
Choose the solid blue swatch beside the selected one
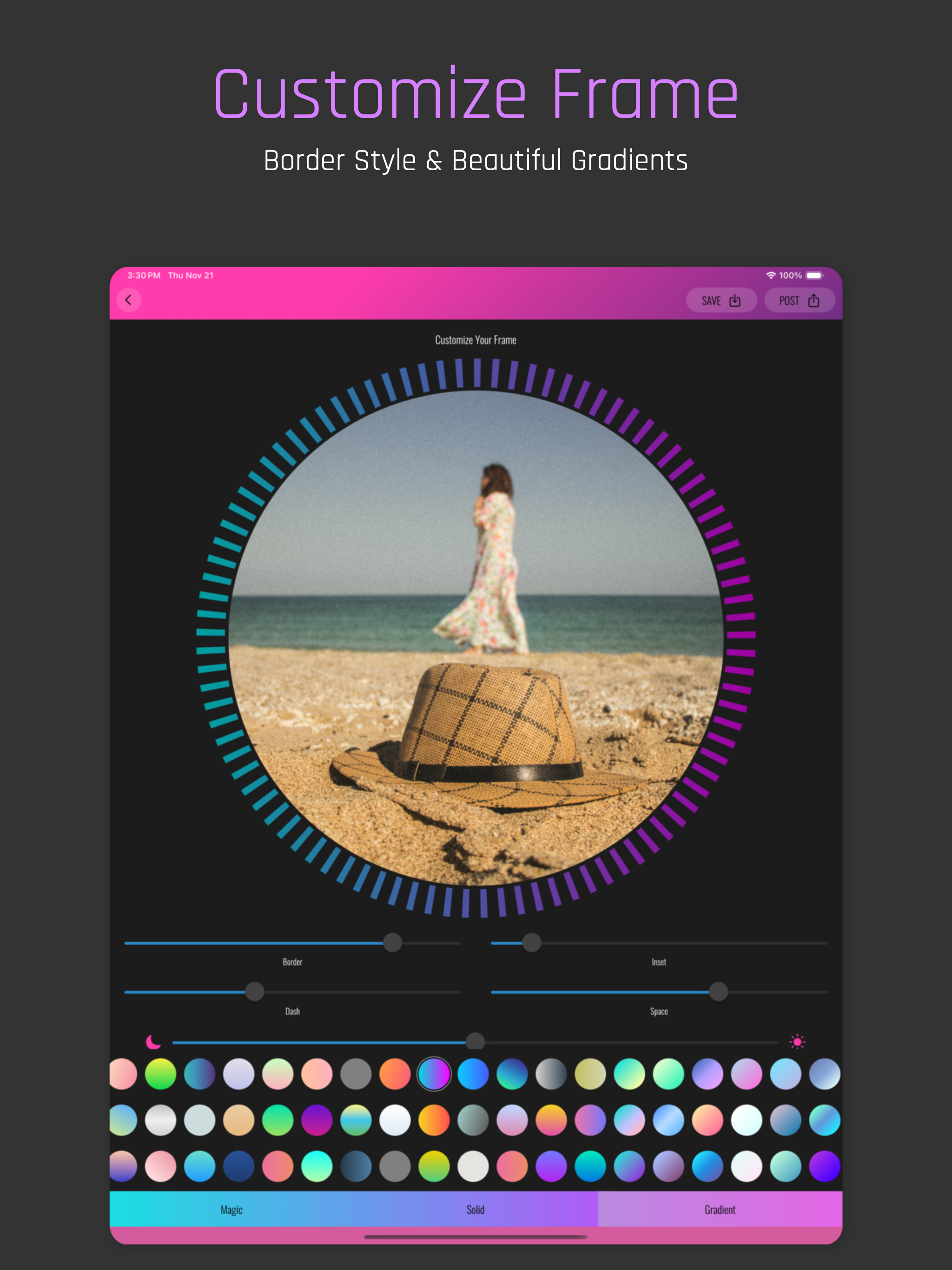473,1074
